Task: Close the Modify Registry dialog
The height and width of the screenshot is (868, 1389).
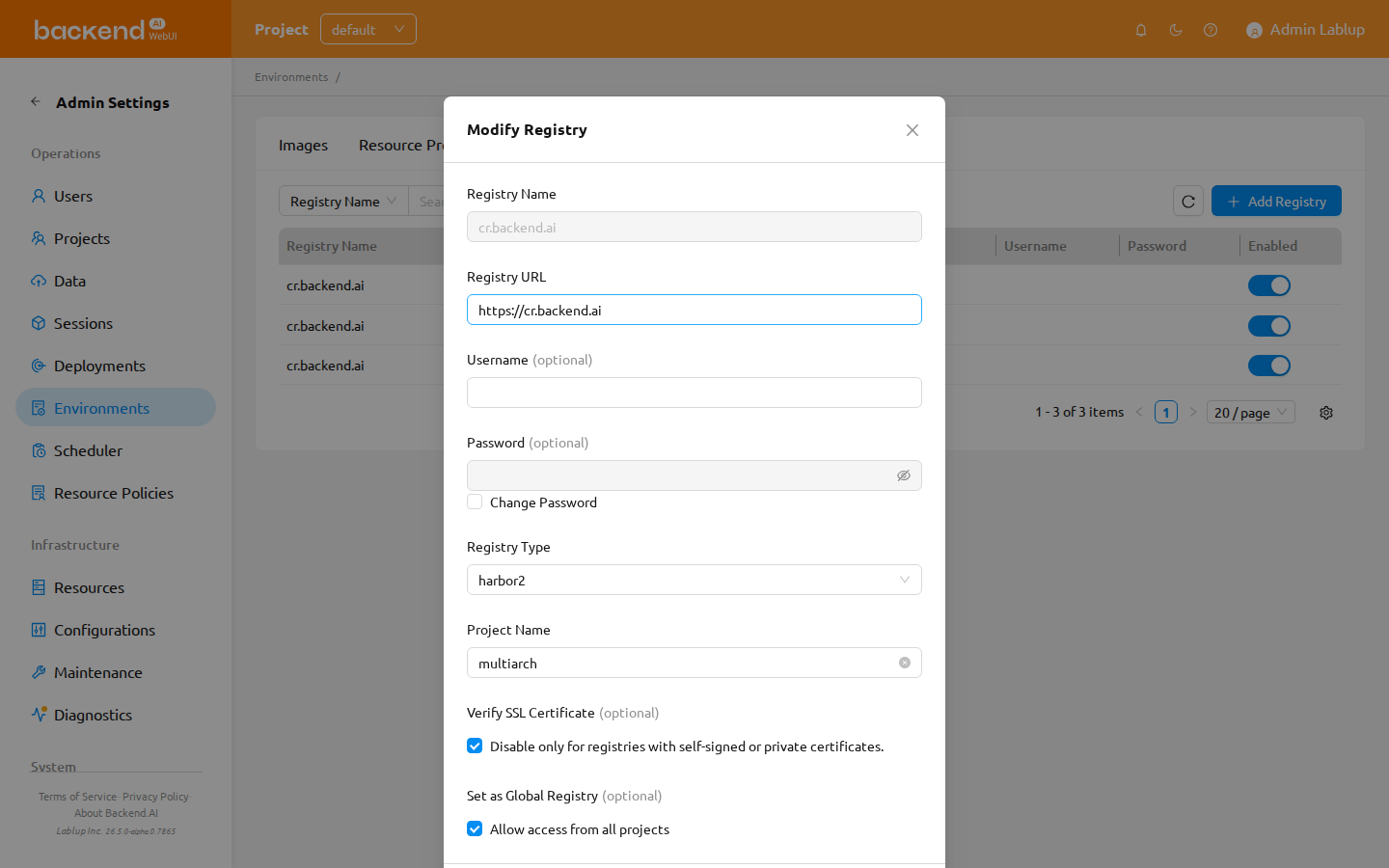Action: point(912,130)
